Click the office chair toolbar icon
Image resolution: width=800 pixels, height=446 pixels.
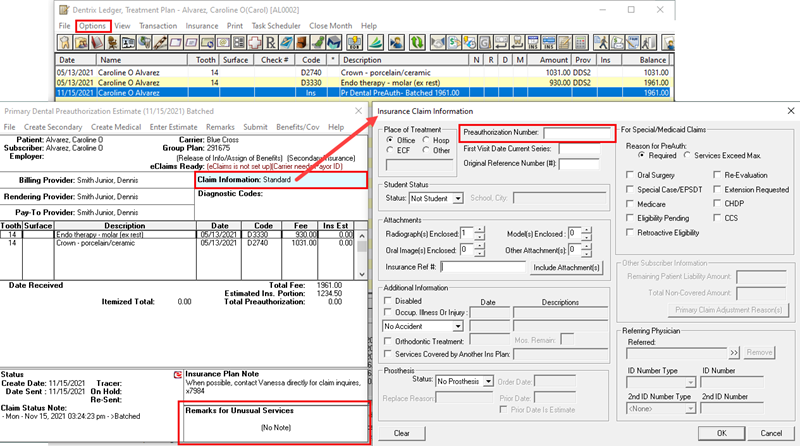pos(112,43)
